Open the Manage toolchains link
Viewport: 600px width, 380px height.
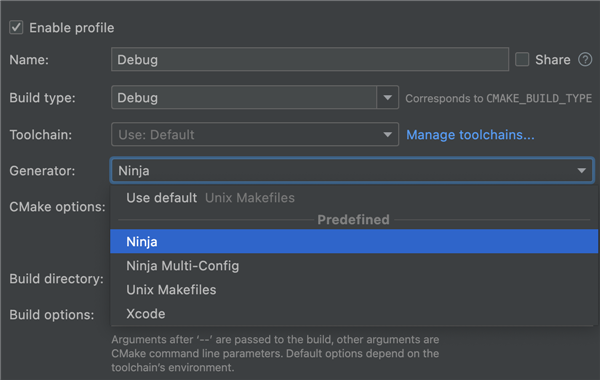(470, 135)
